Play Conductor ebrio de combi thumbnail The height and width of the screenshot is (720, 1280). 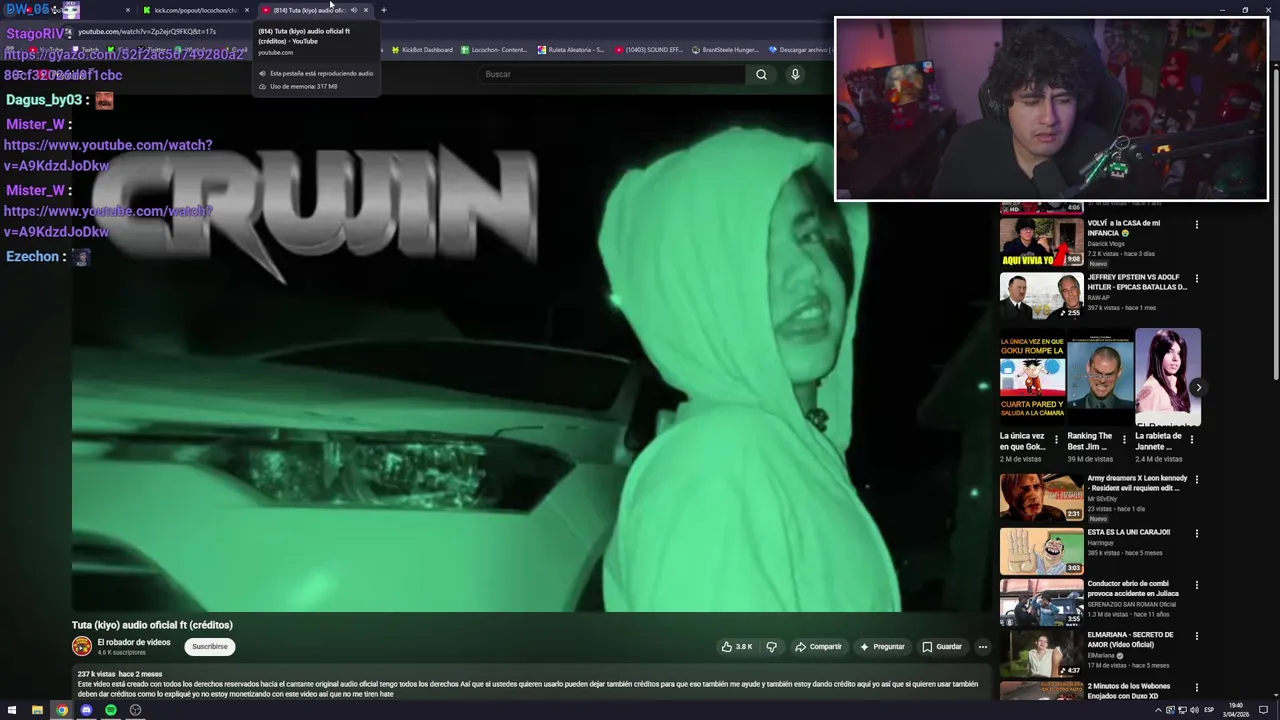coord(1041,603)
